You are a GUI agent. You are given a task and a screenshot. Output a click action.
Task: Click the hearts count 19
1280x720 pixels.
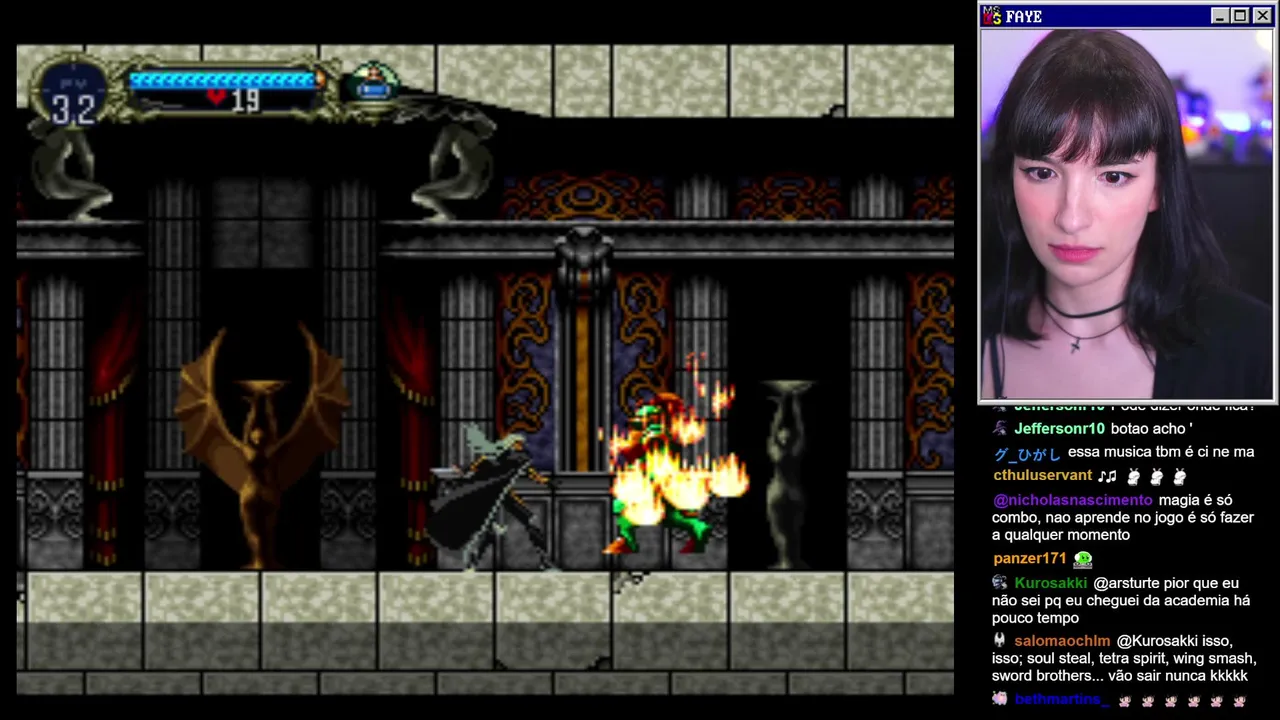tap(245, 99)
